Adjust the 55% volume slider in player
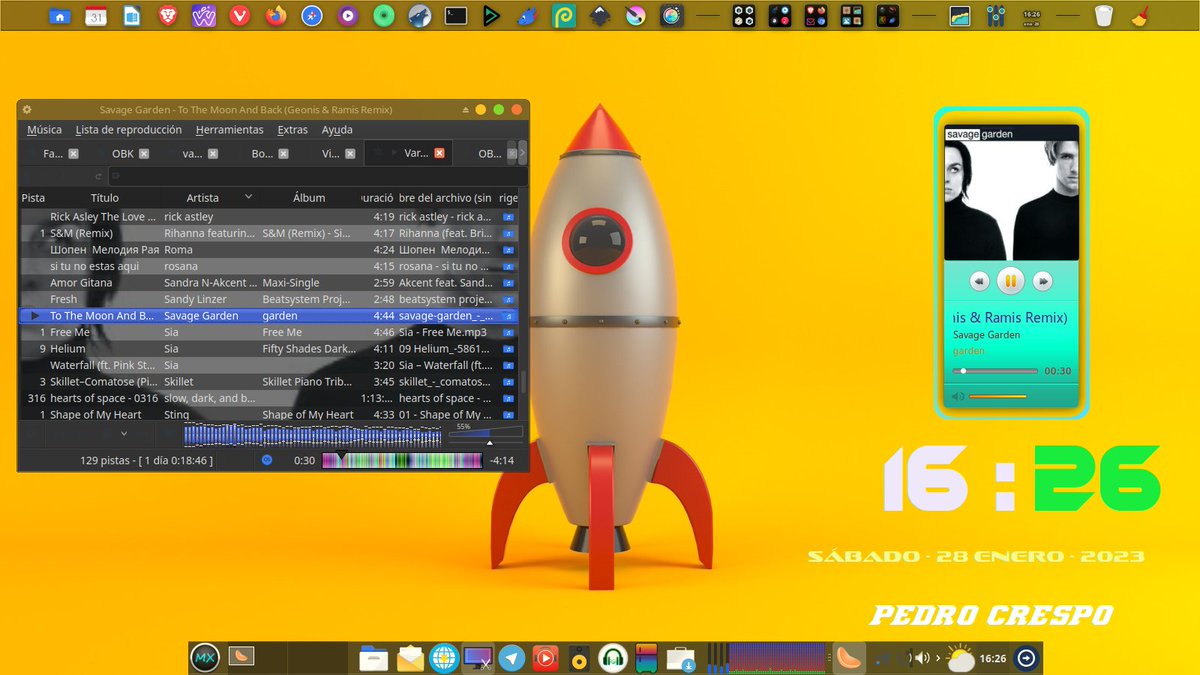Viewport: 1200px width, 675px height. [485, 432]
